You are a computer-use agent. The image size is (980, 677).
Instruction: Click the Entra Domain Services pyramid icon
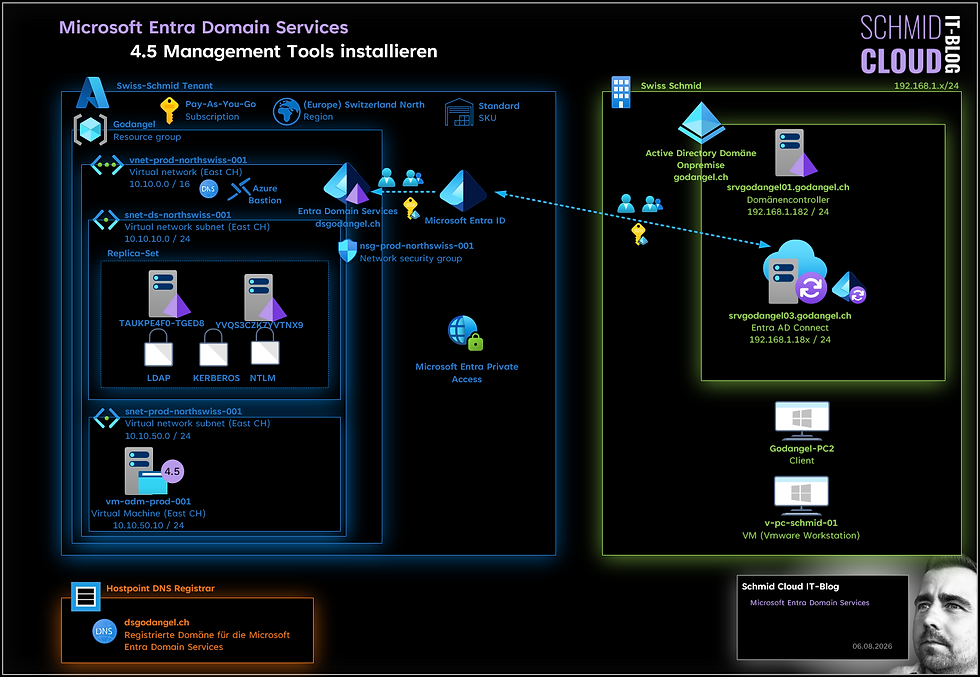click(x=347, y=183)
